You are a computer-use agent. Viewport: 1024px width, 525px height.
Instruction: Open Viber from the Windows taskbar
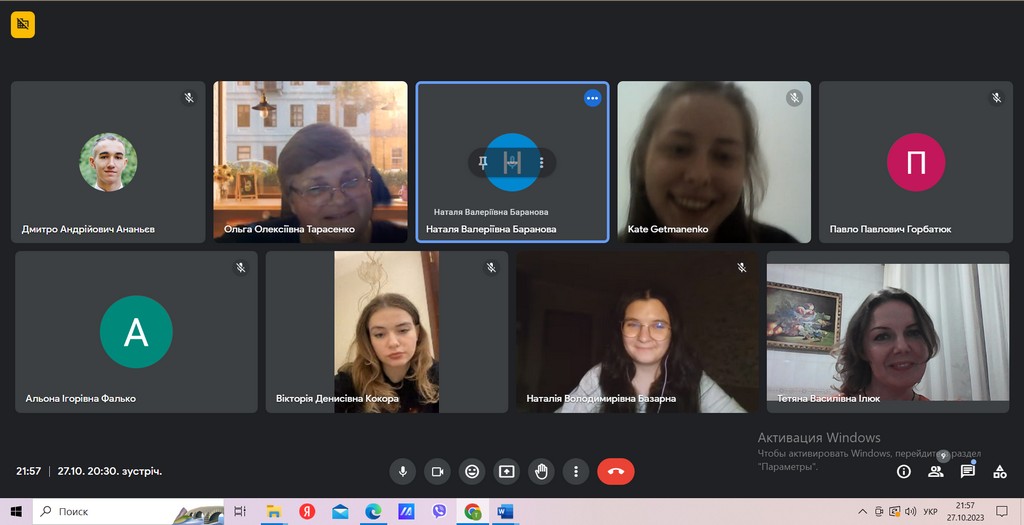[439, 511]
